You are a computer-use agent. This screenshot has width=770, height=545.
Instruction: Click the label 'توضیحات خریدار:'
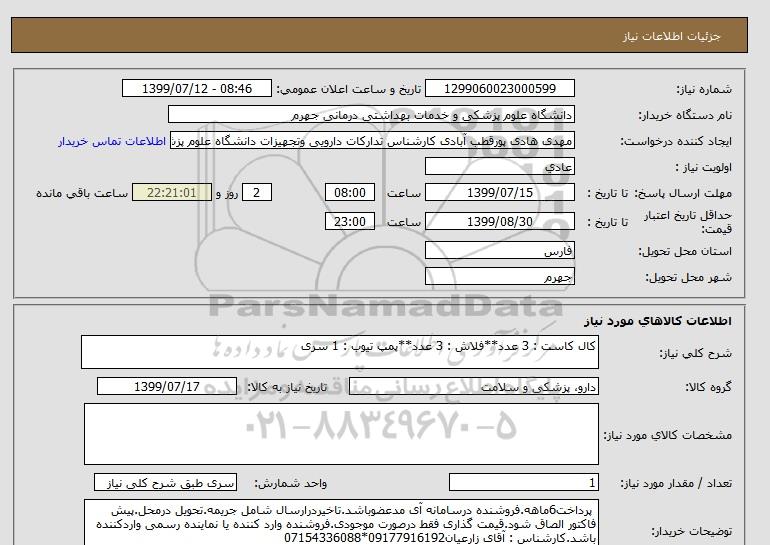(691, 531)
